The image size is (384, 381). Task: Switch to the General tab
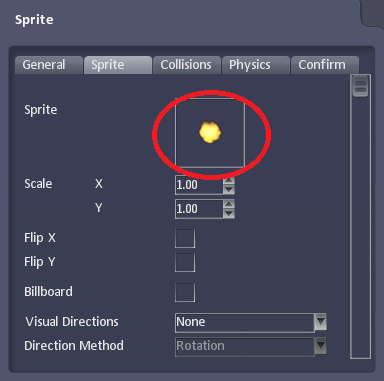[x=49, y=65]
